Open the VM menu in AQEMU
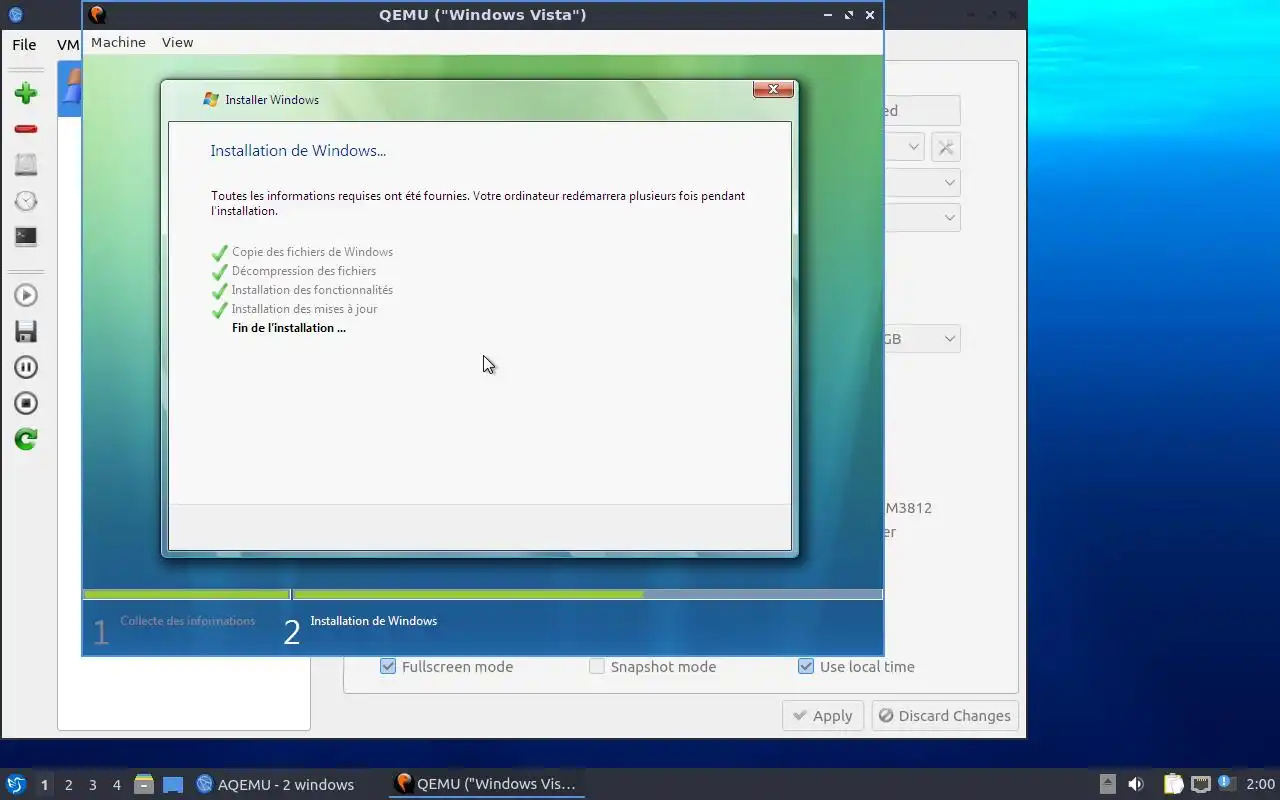Screen dimensions: 1280x800 coord(67,45)
